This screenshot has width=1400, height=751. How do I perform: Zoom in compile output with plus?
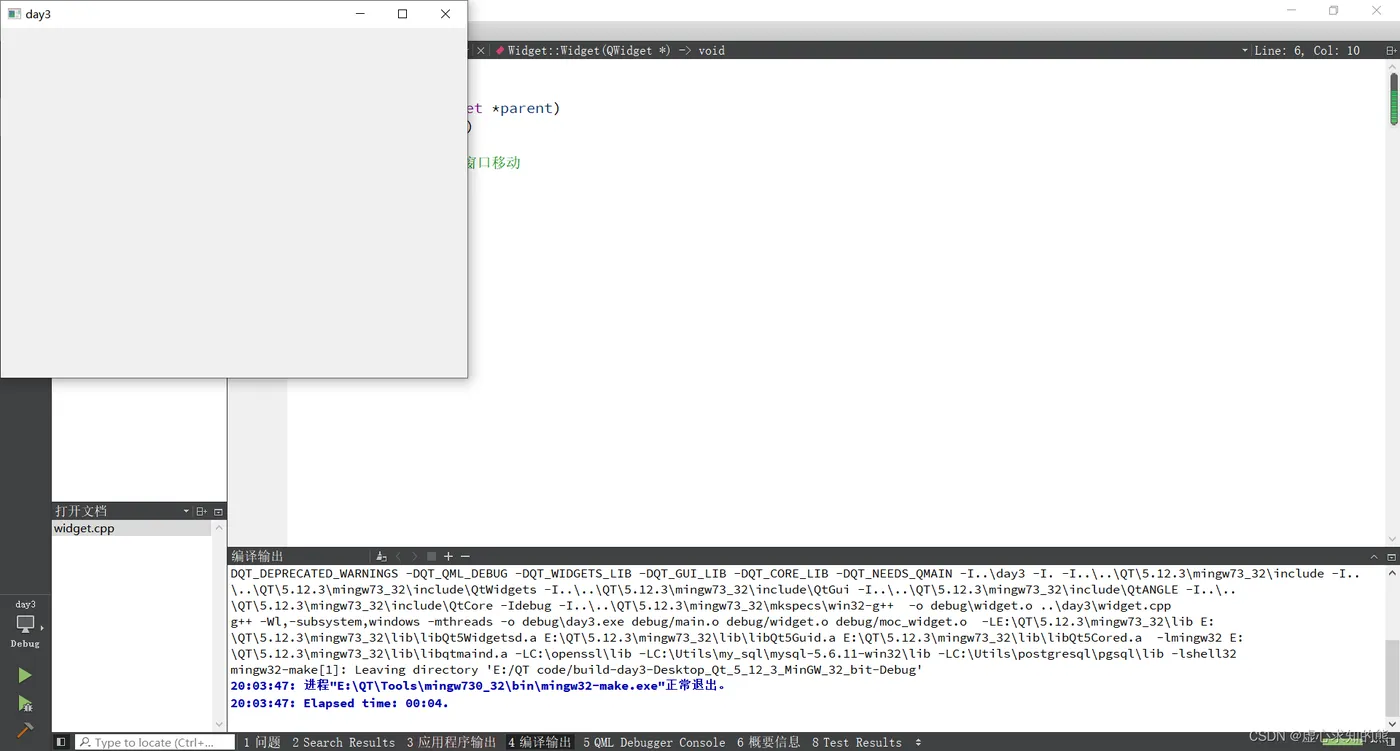[448, 556]
